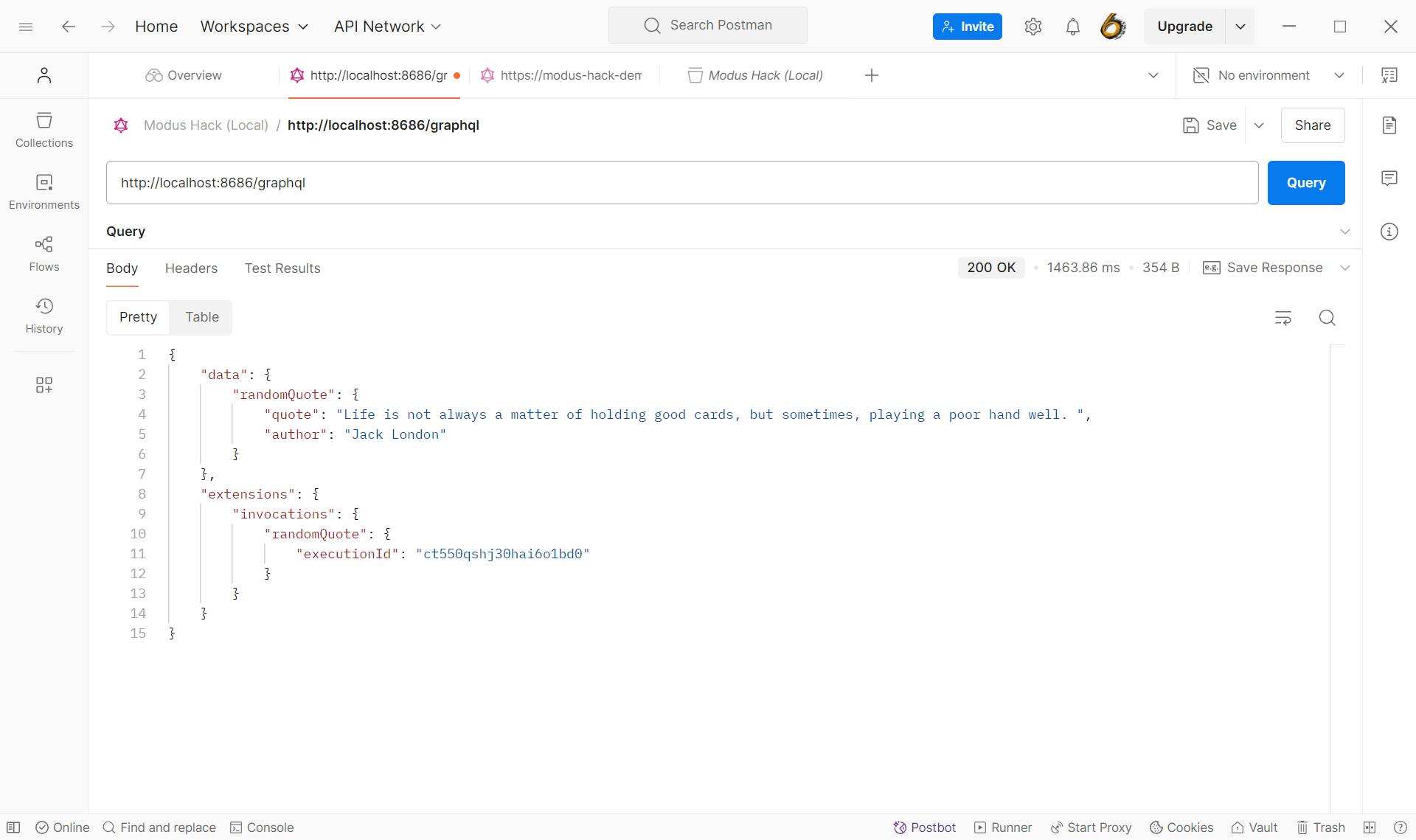This screenshot has width=1416, height=840.
Task: Click the "Jack London" author value
Action: point(395,434)
